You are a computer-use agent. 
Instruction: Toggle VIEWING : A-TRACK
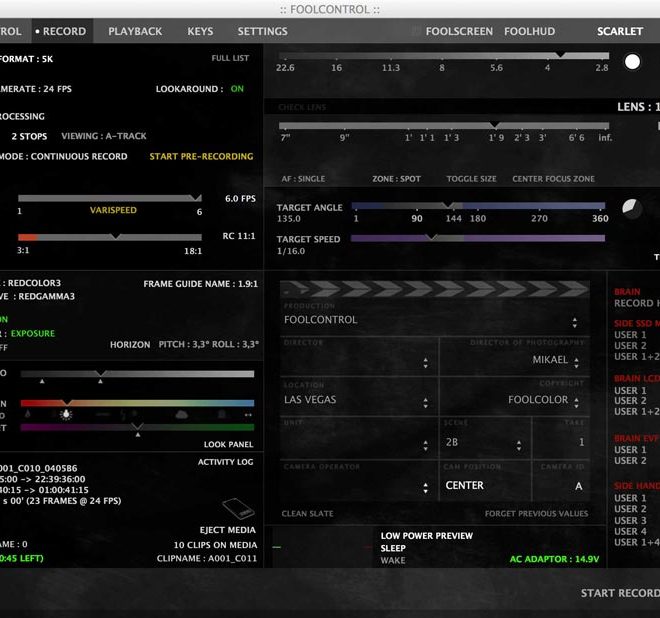point(104,136)
